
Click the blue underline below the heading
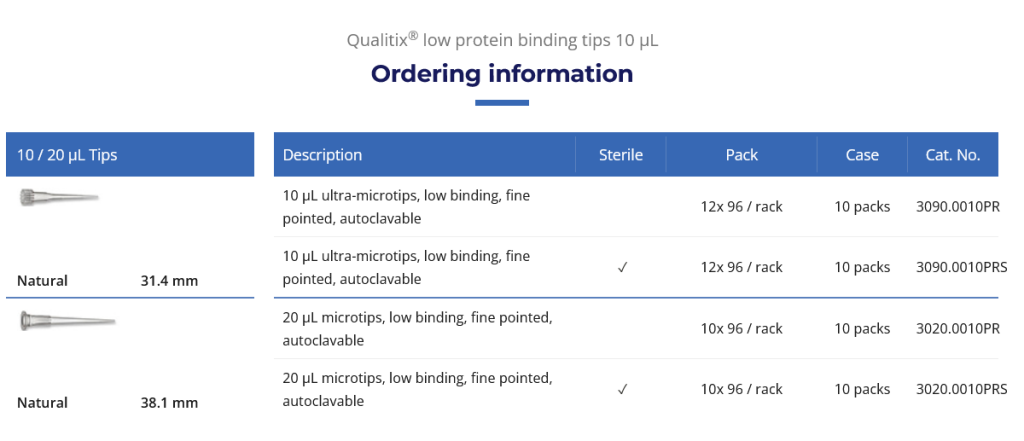[502, 102]
